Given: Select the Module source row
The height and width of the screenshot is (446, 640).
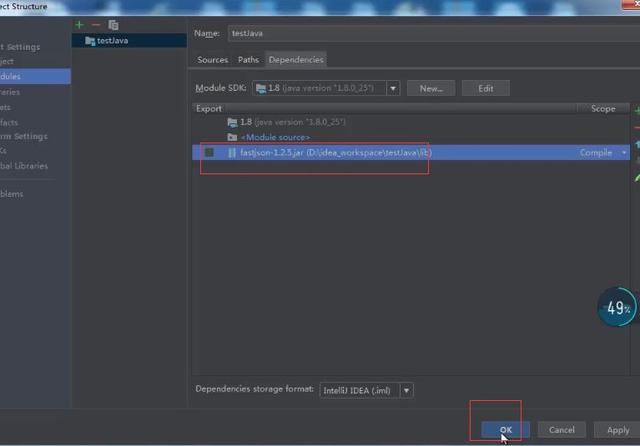Looking at the screenshot, I should [x=411, y=137].
